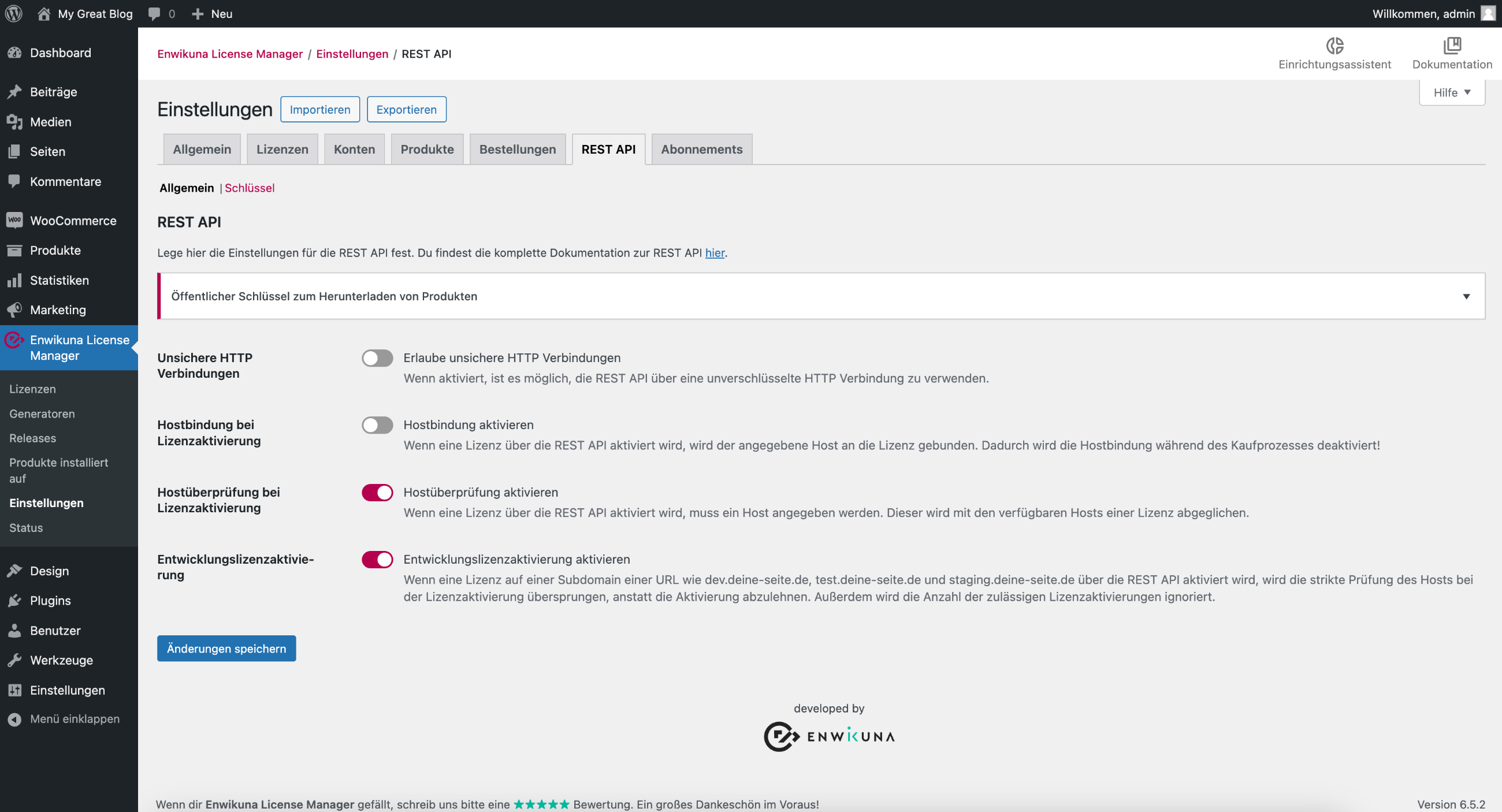Screen dimensions: 1502x812
Task: Click the Seiten pages icon
Action: [x=14, y=151]
